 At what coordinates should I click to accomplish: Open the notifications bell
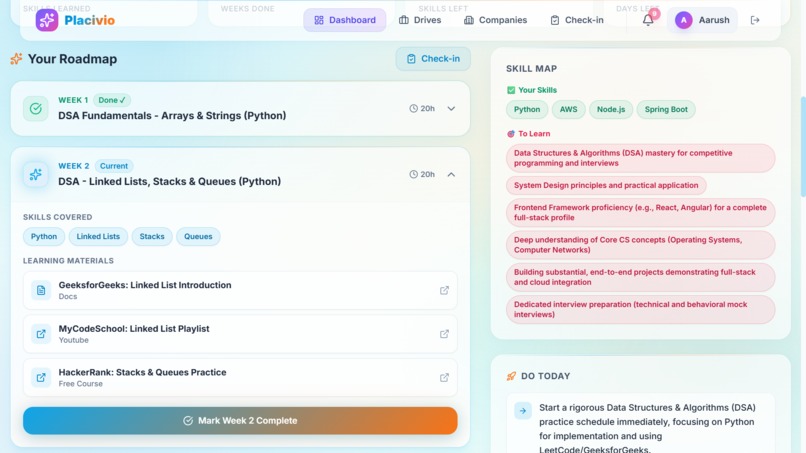[648, 20]
